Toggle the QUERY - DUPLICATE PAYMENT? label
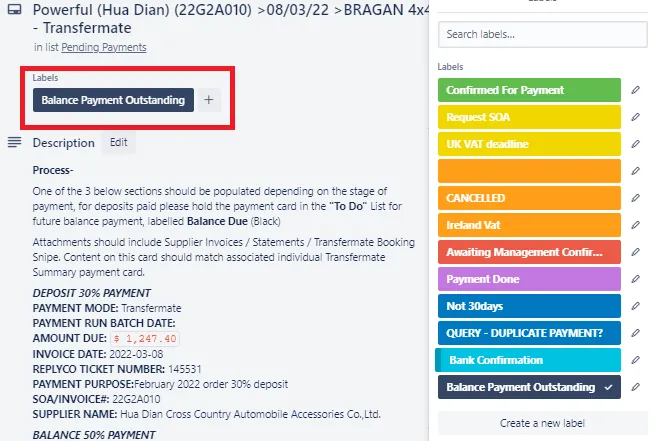Screen dimensions: 657x441 (529, 333)
